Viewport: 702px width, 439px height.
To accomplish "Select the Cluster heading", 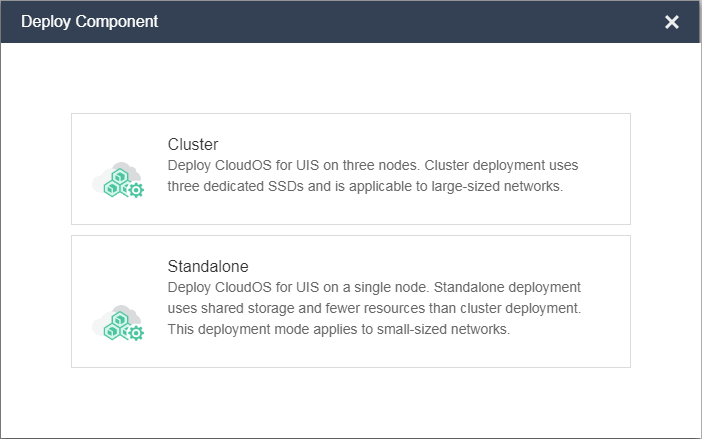I will [x=193, y=144].
